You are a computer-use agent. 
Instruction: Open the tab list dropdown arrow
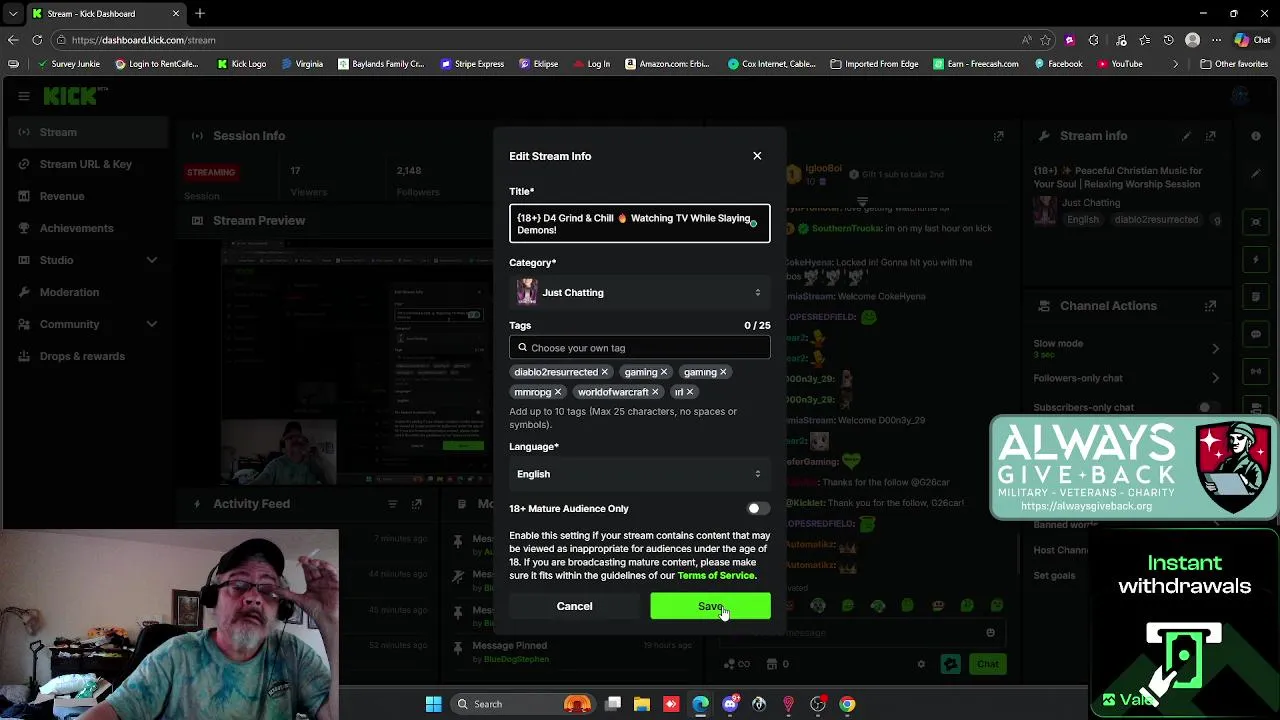(x=13, y=14)
